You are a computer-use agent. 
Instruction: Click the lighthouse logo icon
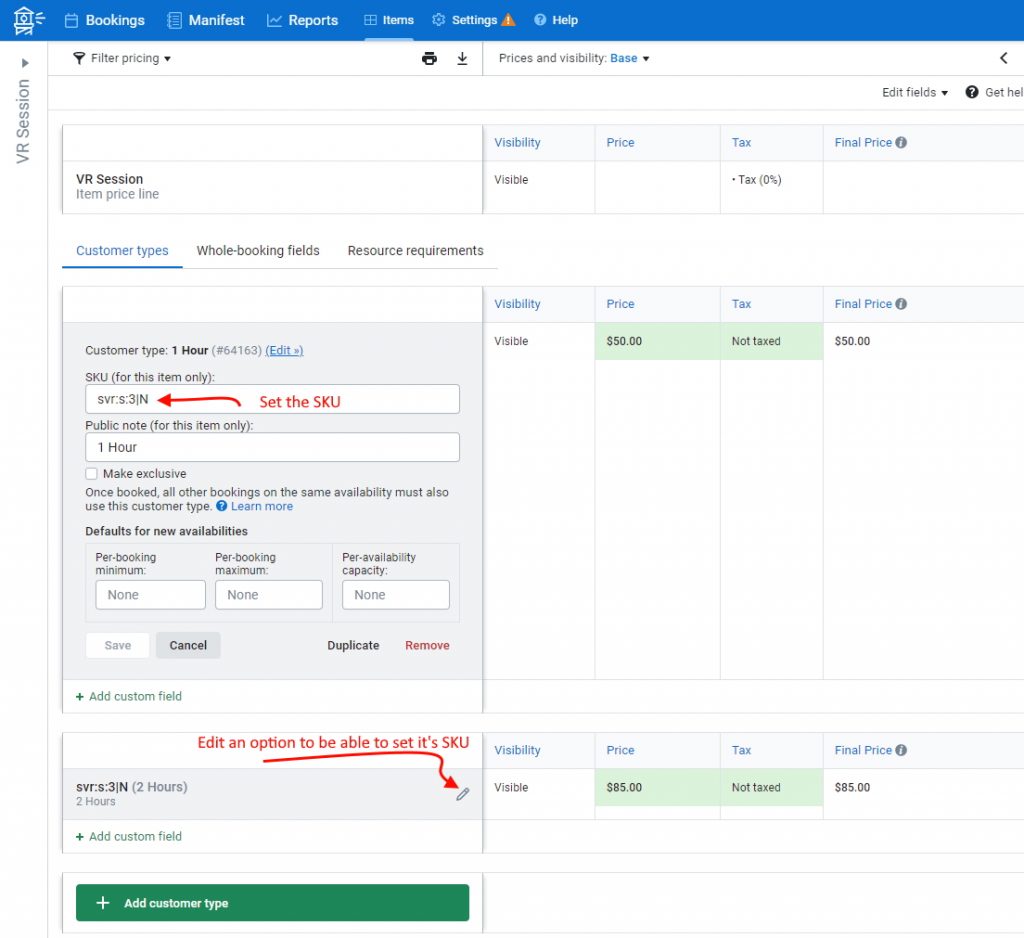[x=29, y=20]
